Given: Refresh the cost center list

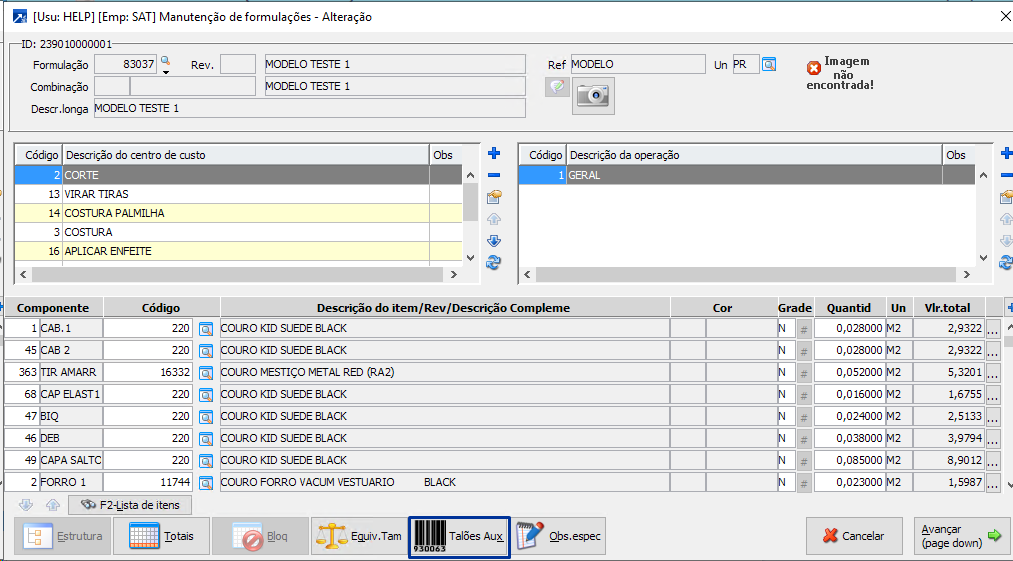Looking at the screenshot, I should pyautogui.click(x=494, y=262).
